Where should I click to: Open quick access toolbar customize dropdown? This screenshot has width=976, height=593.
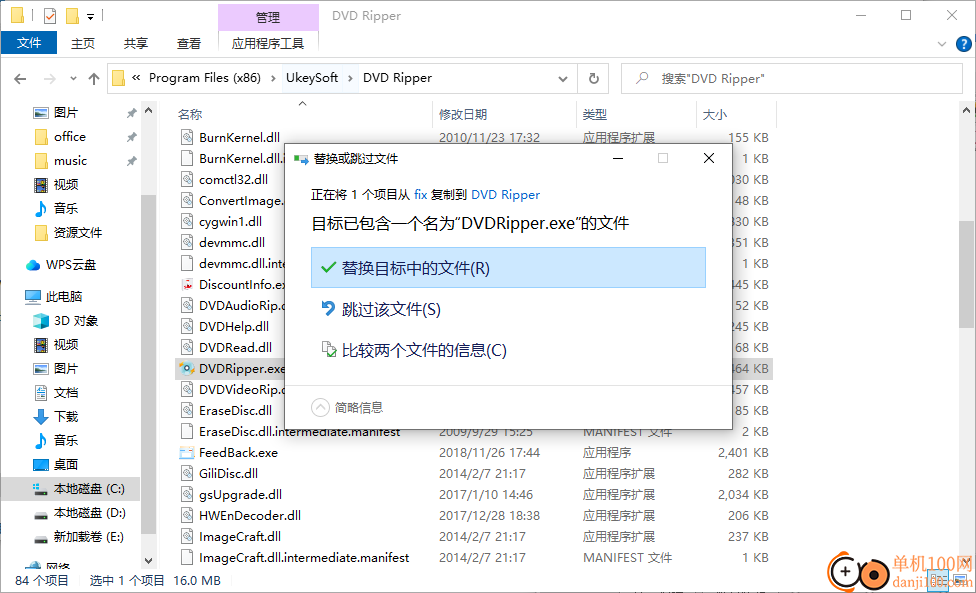click(x=91, y=17)
